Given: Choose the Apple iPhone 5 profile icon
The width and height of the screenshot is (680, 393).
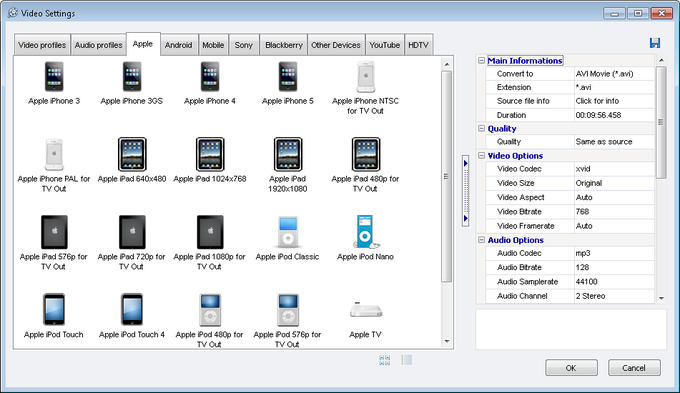Looking at the screenshot, I should pyautogui.click(x=288, y=77).
